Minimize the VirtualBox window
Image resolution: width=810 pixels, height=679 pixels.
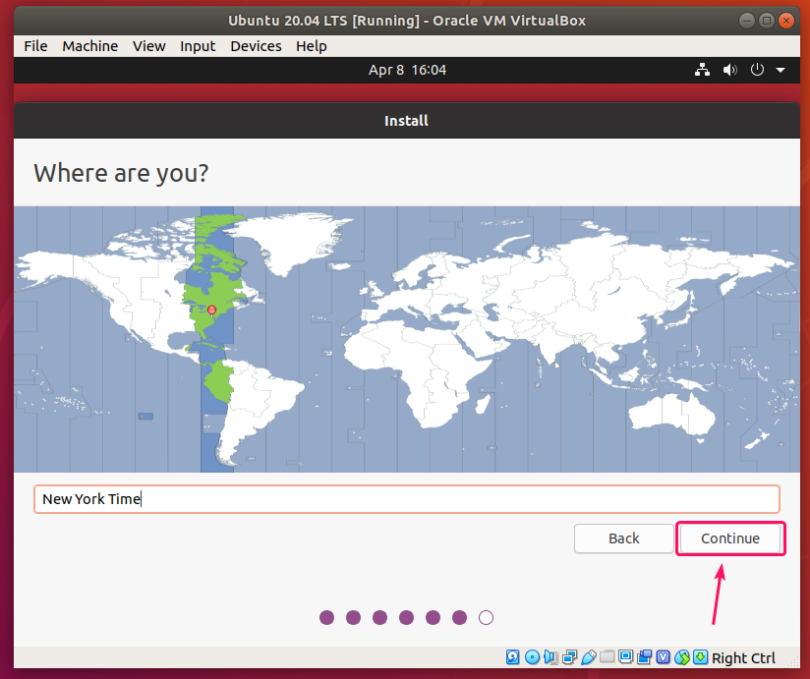pos(746,21)
